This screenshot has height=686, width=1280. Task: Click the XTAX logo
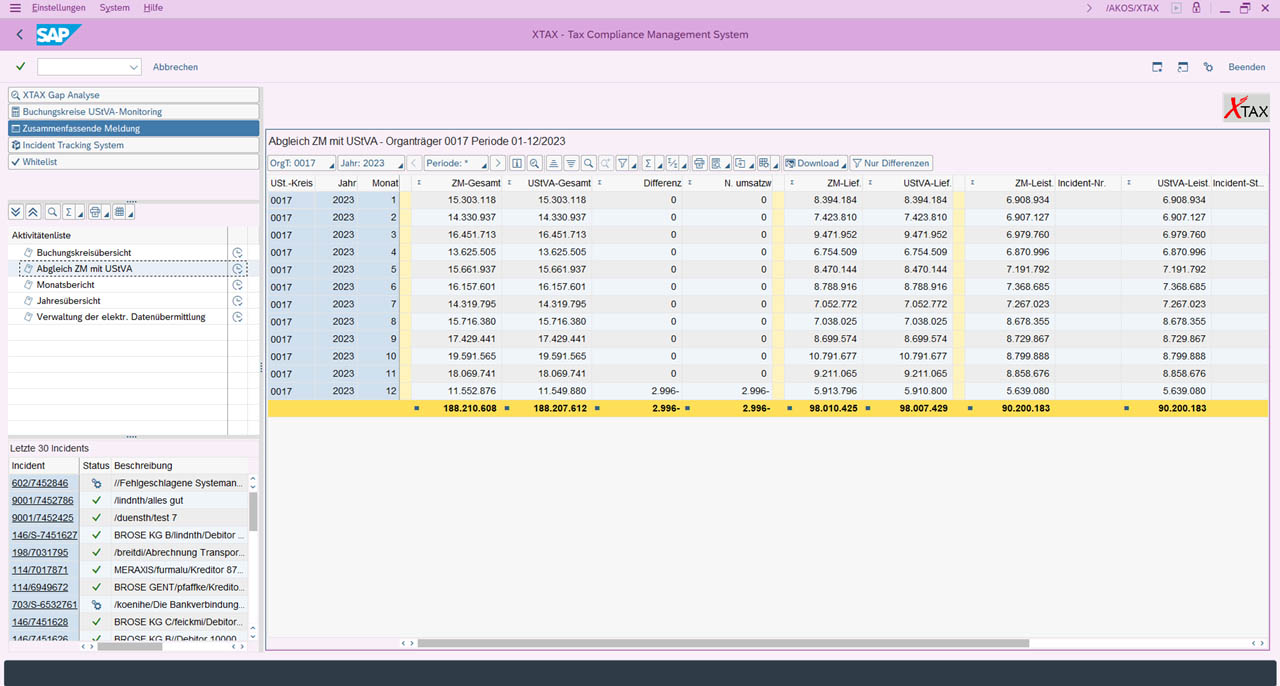pos(1246,108)
